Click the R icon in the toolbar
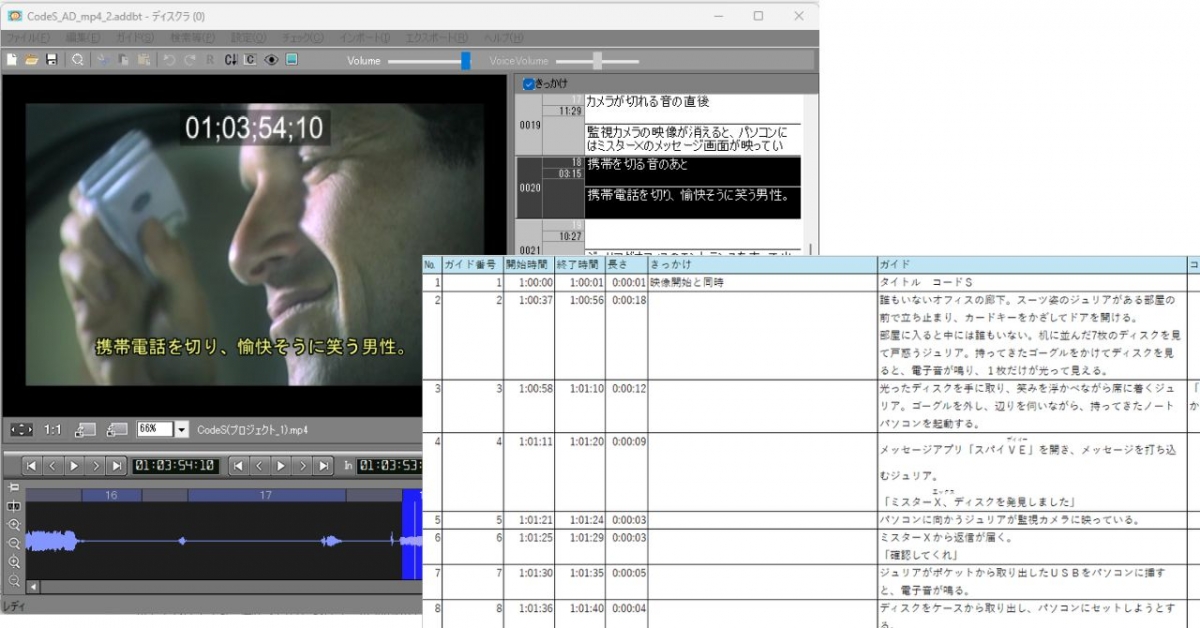Viewport: 1200px width, 628px height. [210, 60]
